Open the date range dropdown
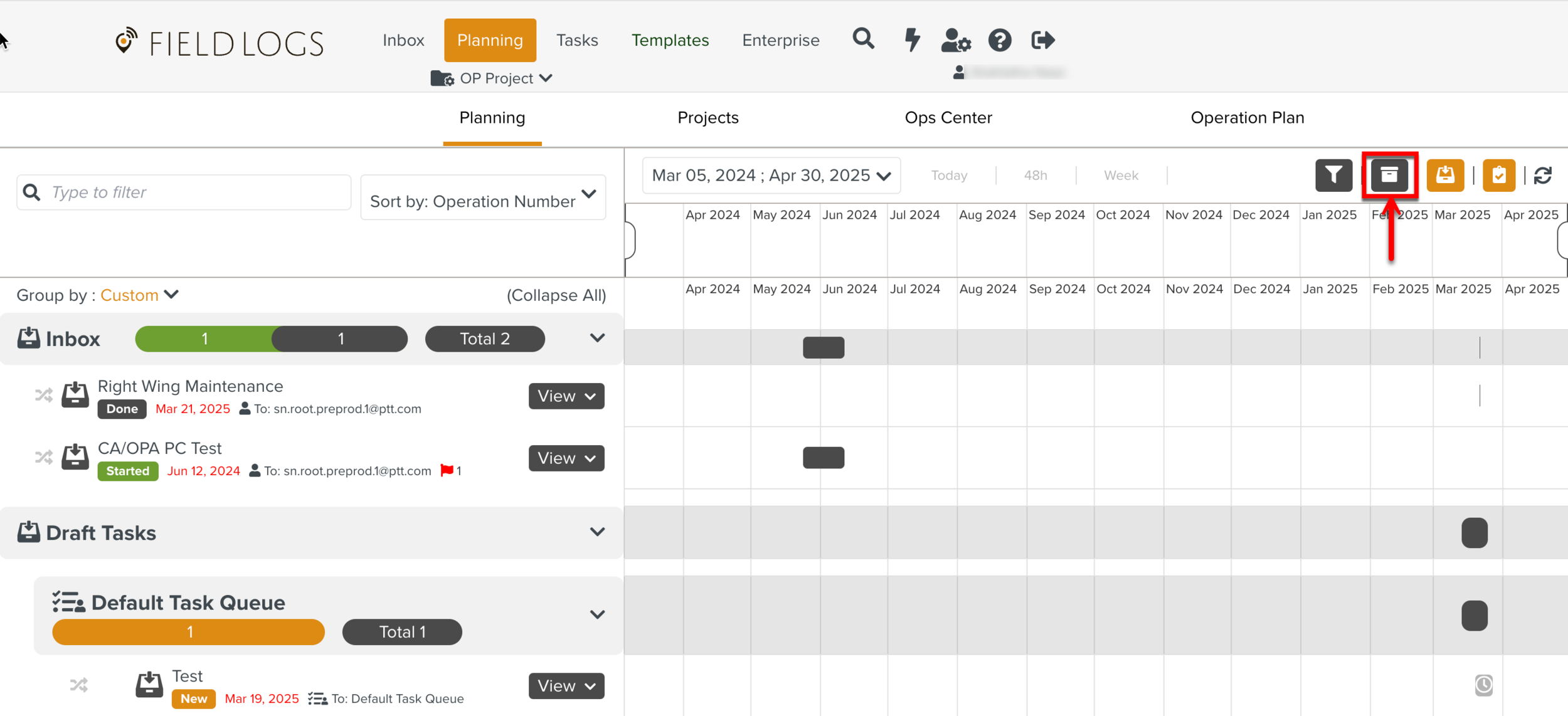Viewport: 1568px width, 716px height. pos(771,176)
